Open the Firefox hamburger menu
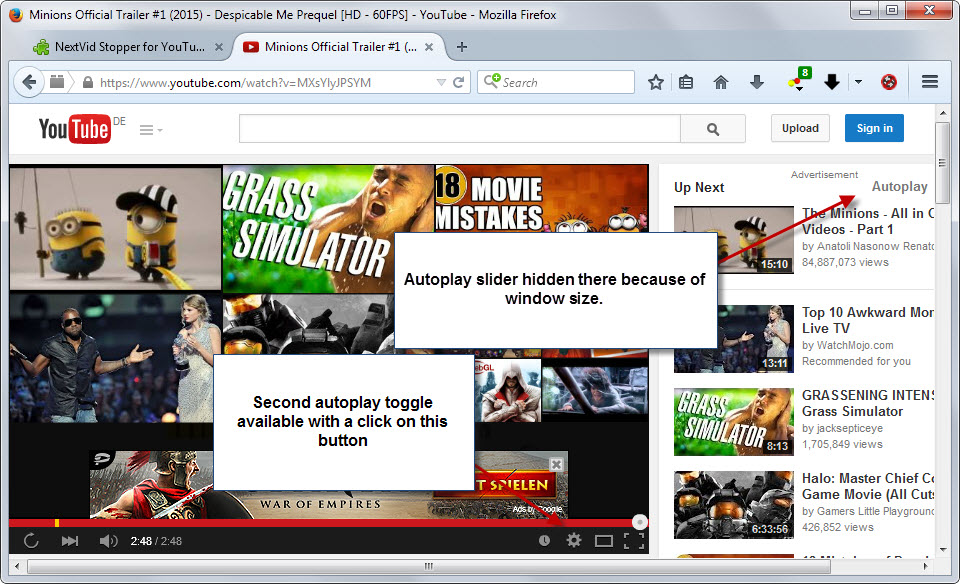 click(930, 81)
